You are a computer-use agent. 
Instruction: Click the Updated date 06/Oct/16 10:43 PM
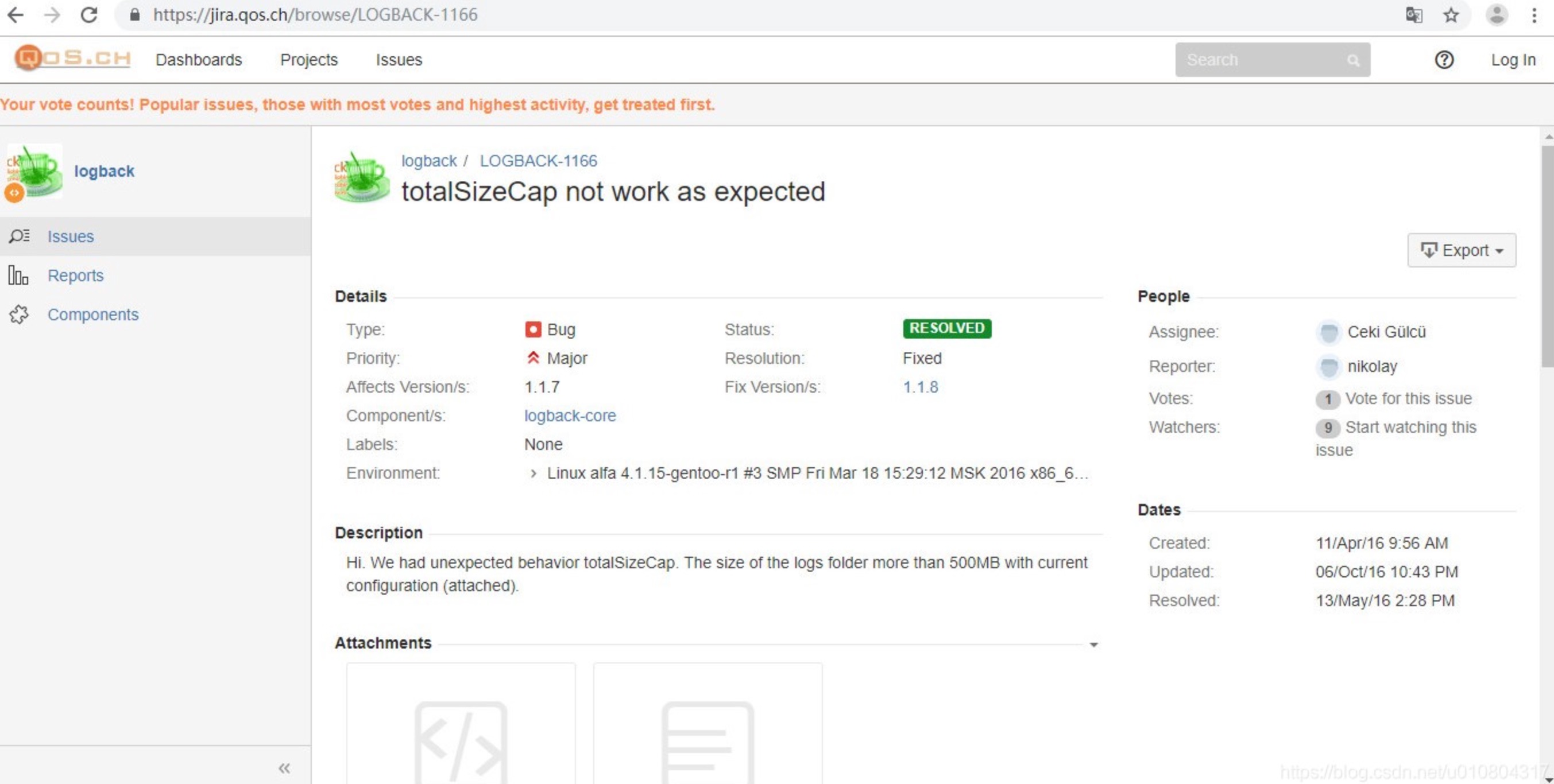pyautogui.click(x=1386, y=572)
